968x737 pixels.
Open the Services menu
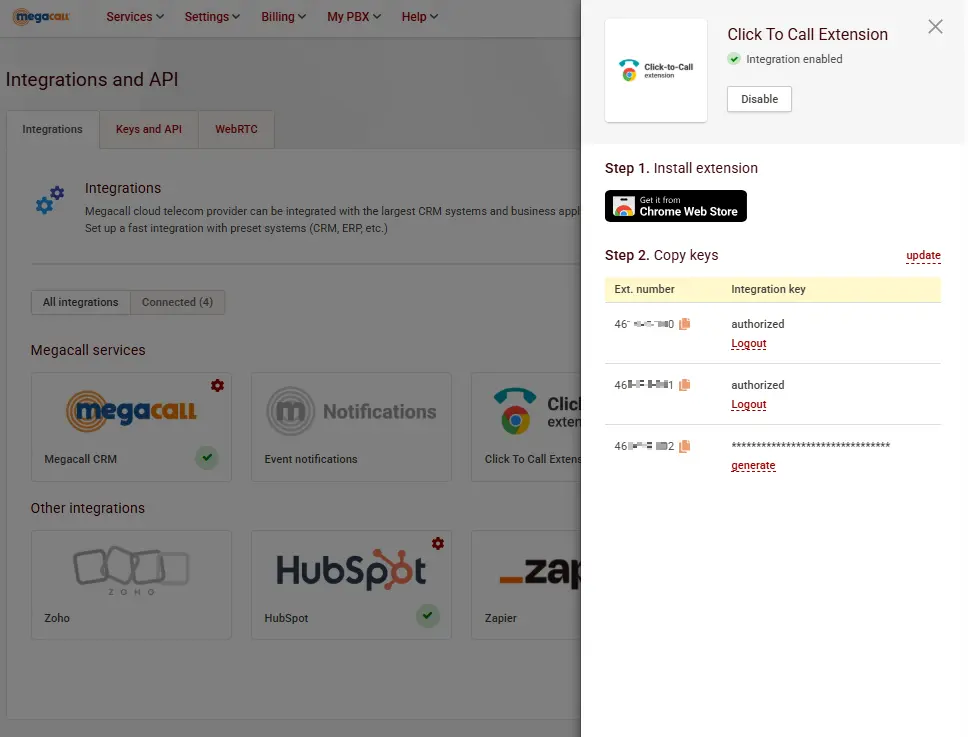(x=135, y=17)
